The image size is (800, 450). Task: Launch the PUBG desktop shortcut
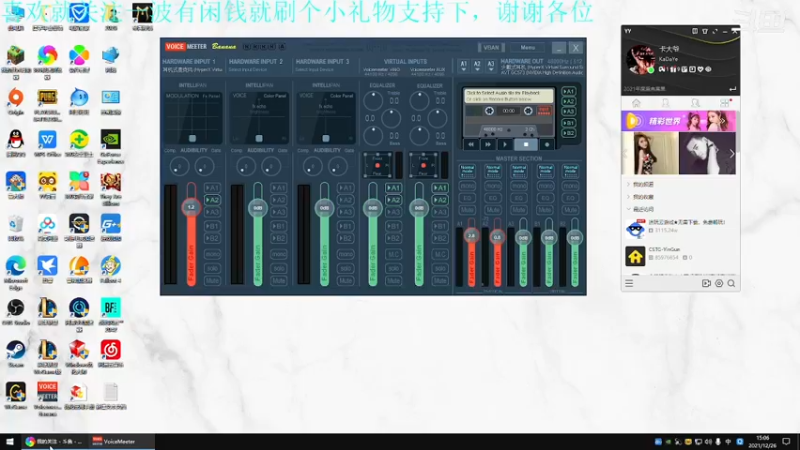47,104
